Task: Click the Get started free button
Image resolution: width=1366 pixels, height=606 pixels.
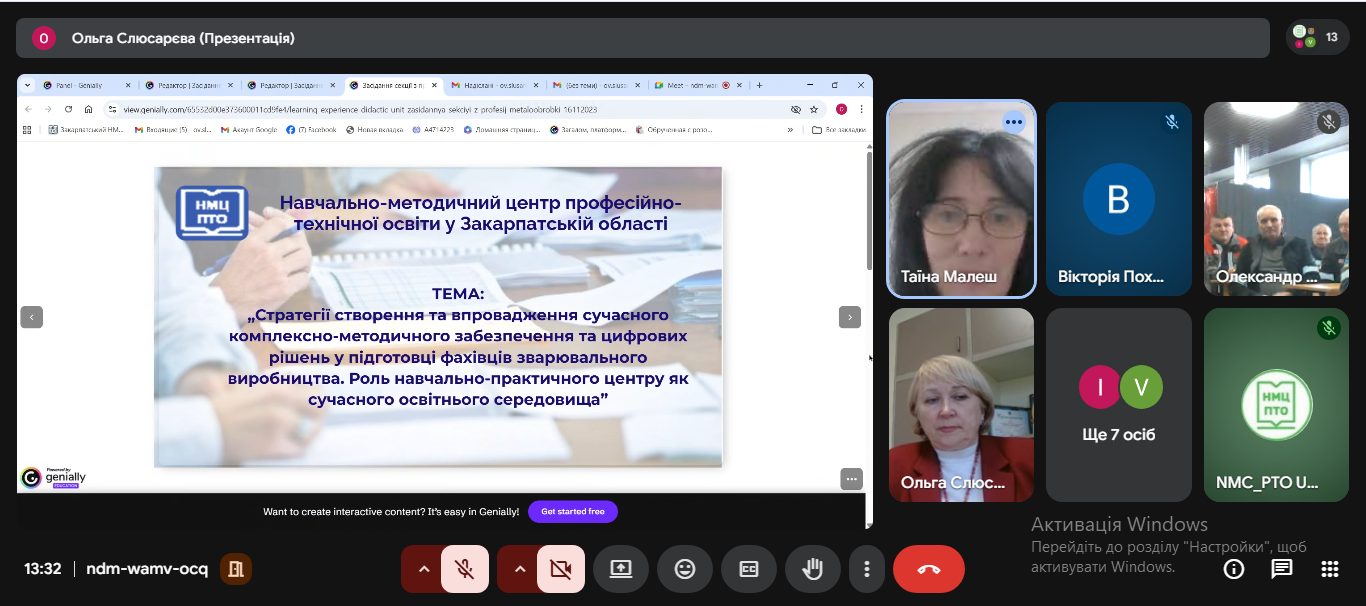Action: click(572, 511)
